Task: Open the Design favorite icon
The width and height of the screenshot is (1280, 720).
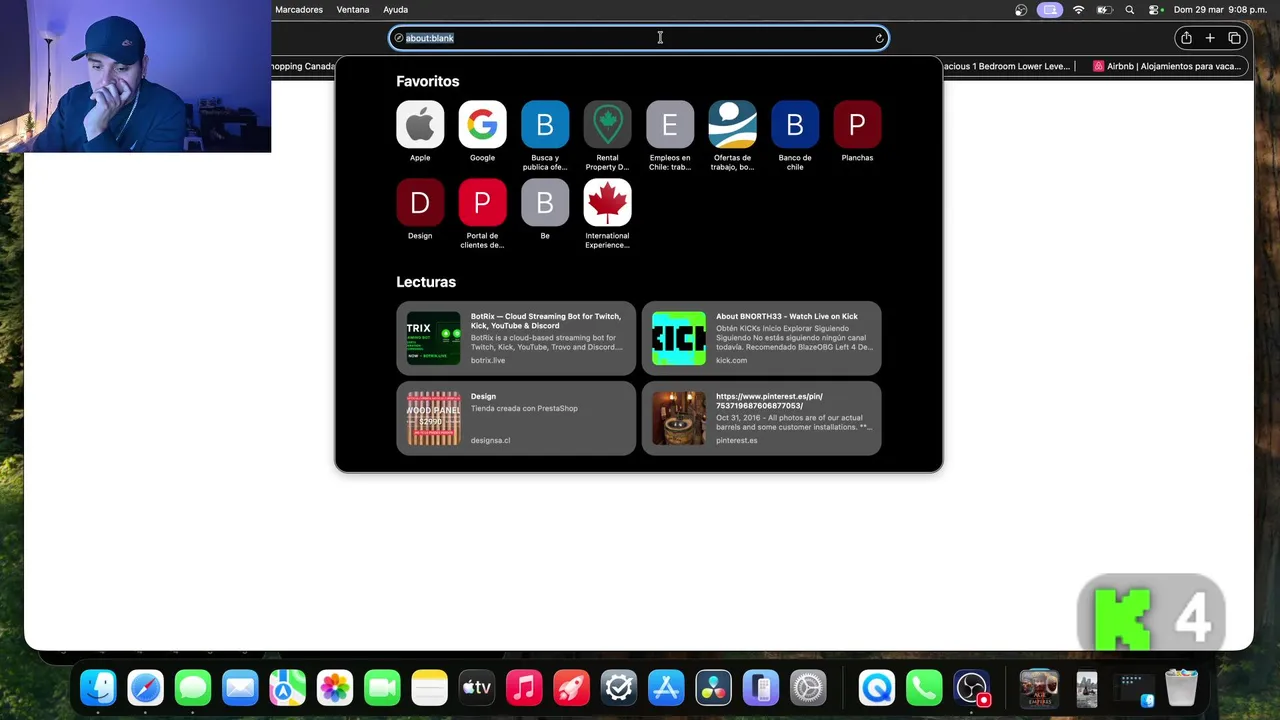Action: coord(420,203)
